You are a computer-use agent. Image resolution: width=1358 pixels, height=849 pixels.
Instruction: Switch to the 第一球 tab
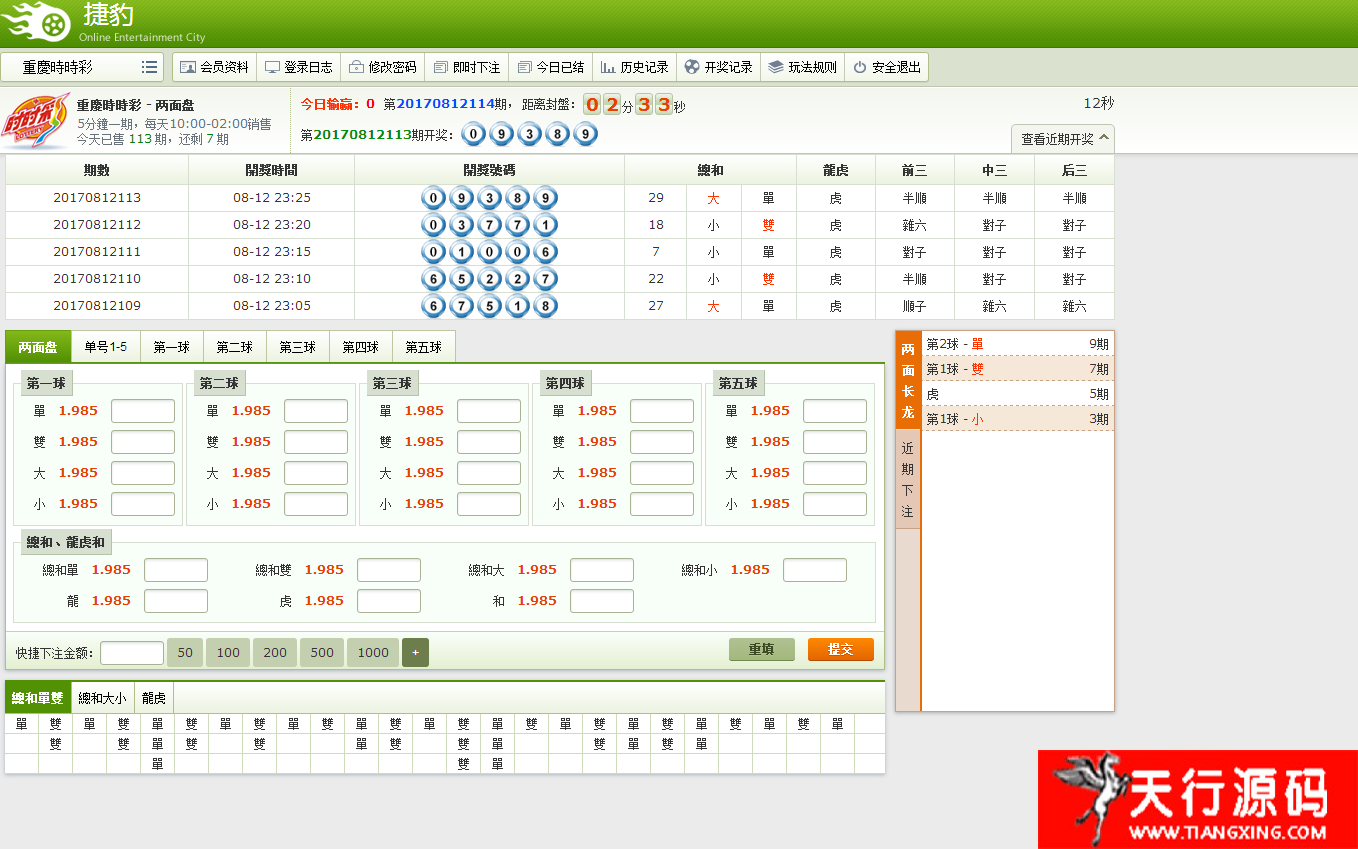point(172,347)
